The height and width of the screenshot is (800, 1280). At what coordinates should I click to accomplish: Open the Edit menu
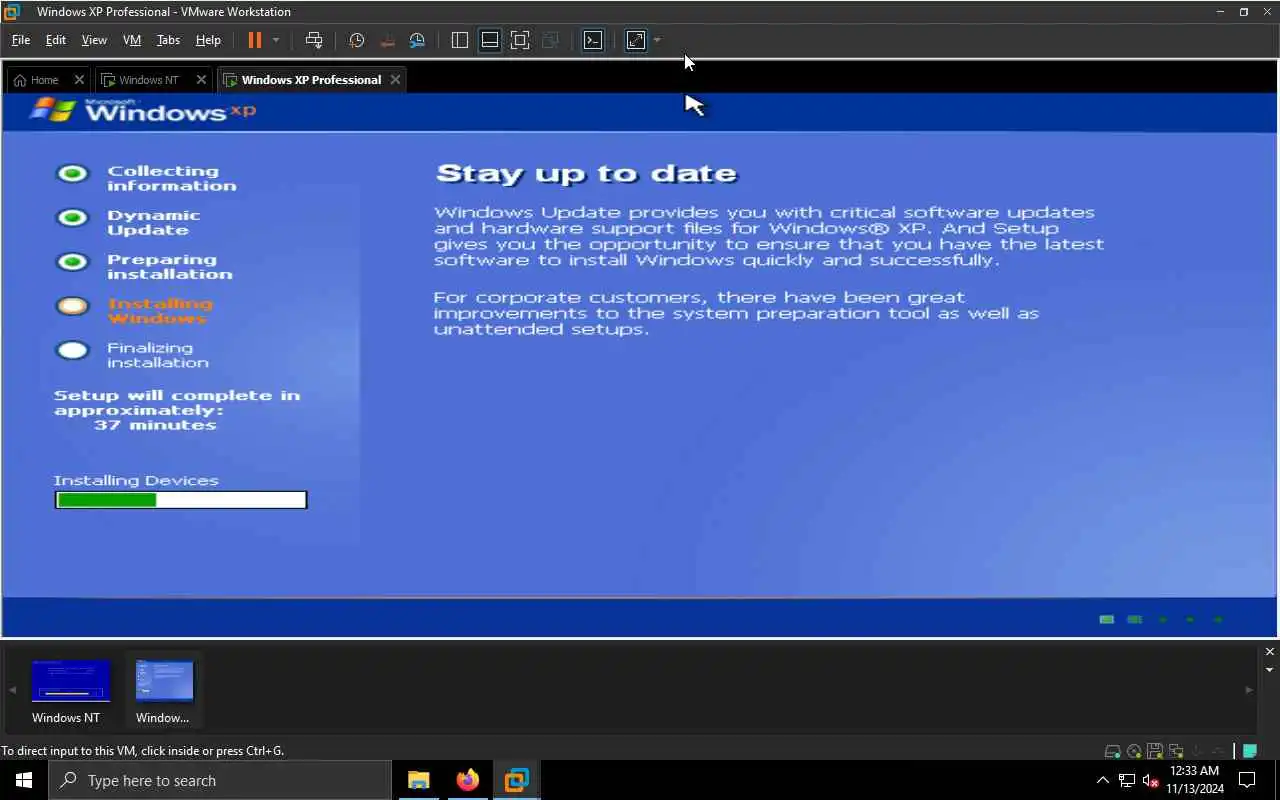pyautogui.click(x=56, y=40)
